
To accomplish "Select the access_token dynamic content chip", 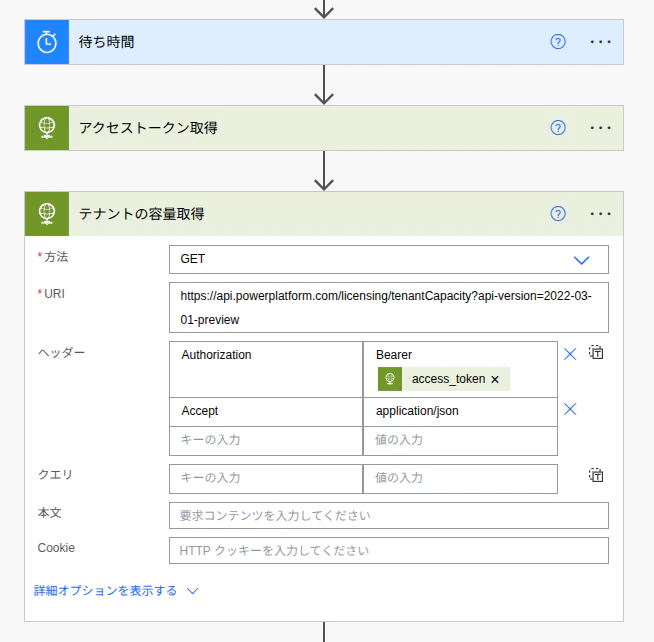I will [x=444, y=379].
